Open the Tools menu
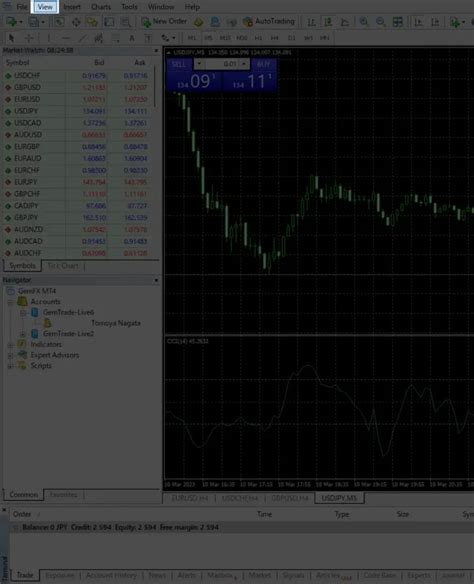The width and height of the screenshot is (474, 584). point(129,7)
